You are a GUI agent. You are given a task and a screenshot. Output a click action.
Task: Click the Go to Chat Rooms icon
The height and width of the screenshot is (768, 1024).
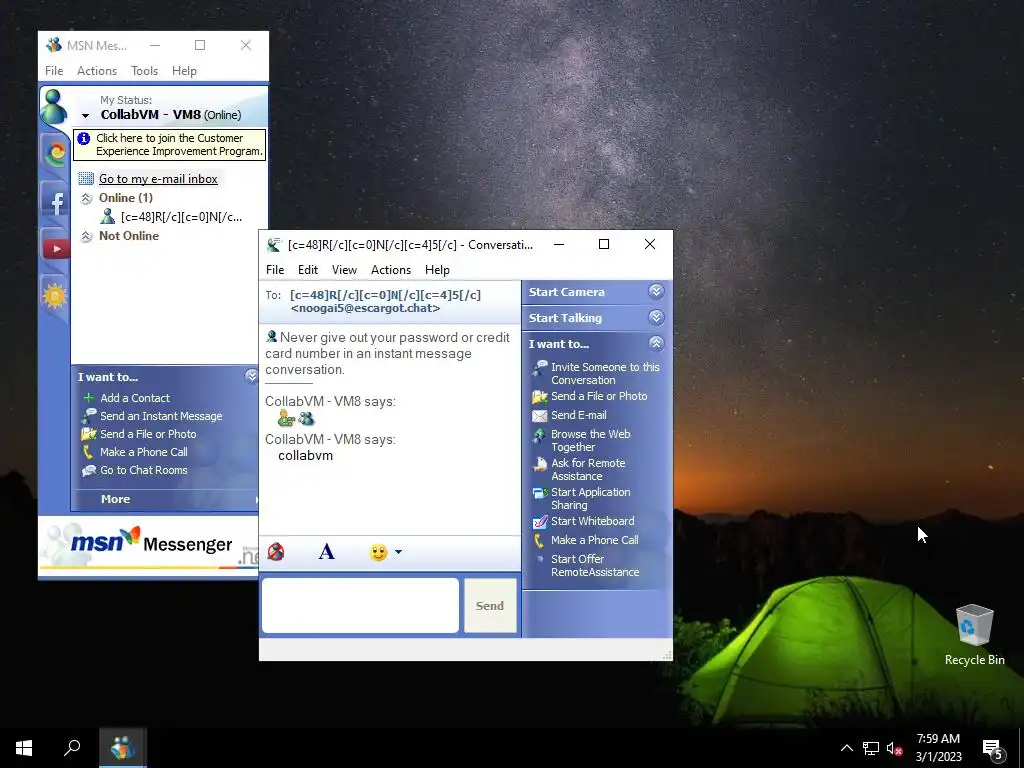click(x=89, y=470)
